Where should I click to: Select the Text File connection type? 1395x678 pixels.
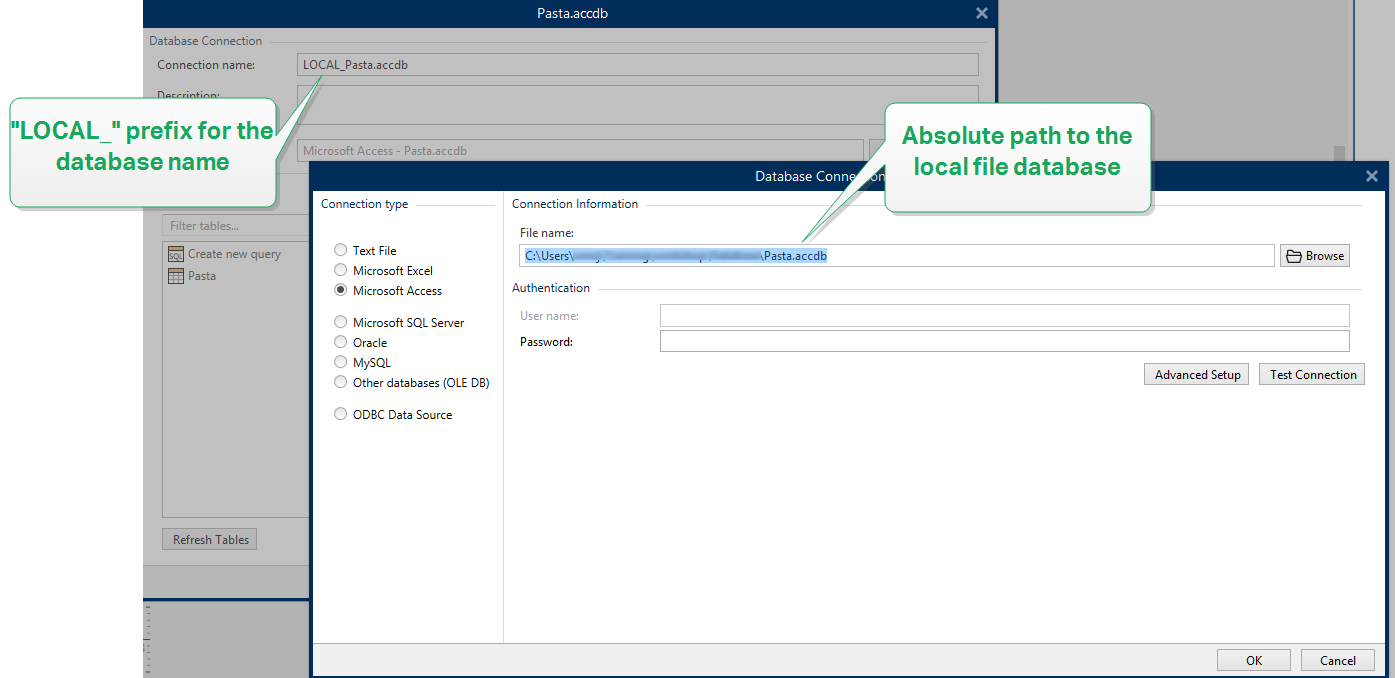[x=340, y=250]
